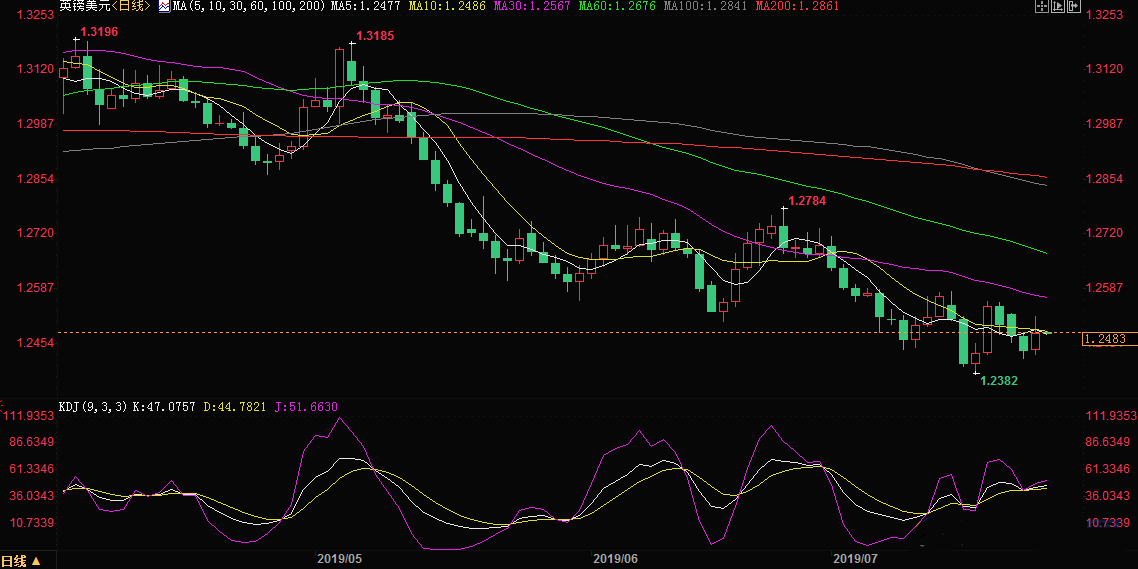The height and width of the screenshot is (569, 1138).
Task: Click the 1.2784 high price label
Action: point(807,201)
